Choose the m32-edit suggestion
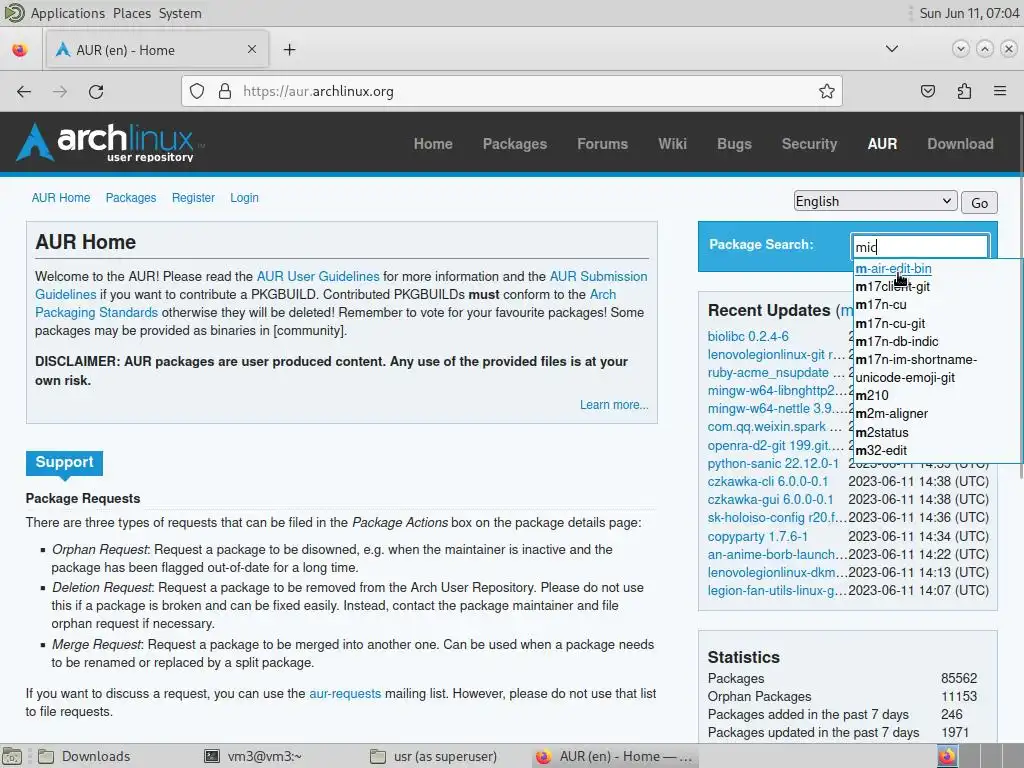1024x768 pixels. tap(881, 451)
